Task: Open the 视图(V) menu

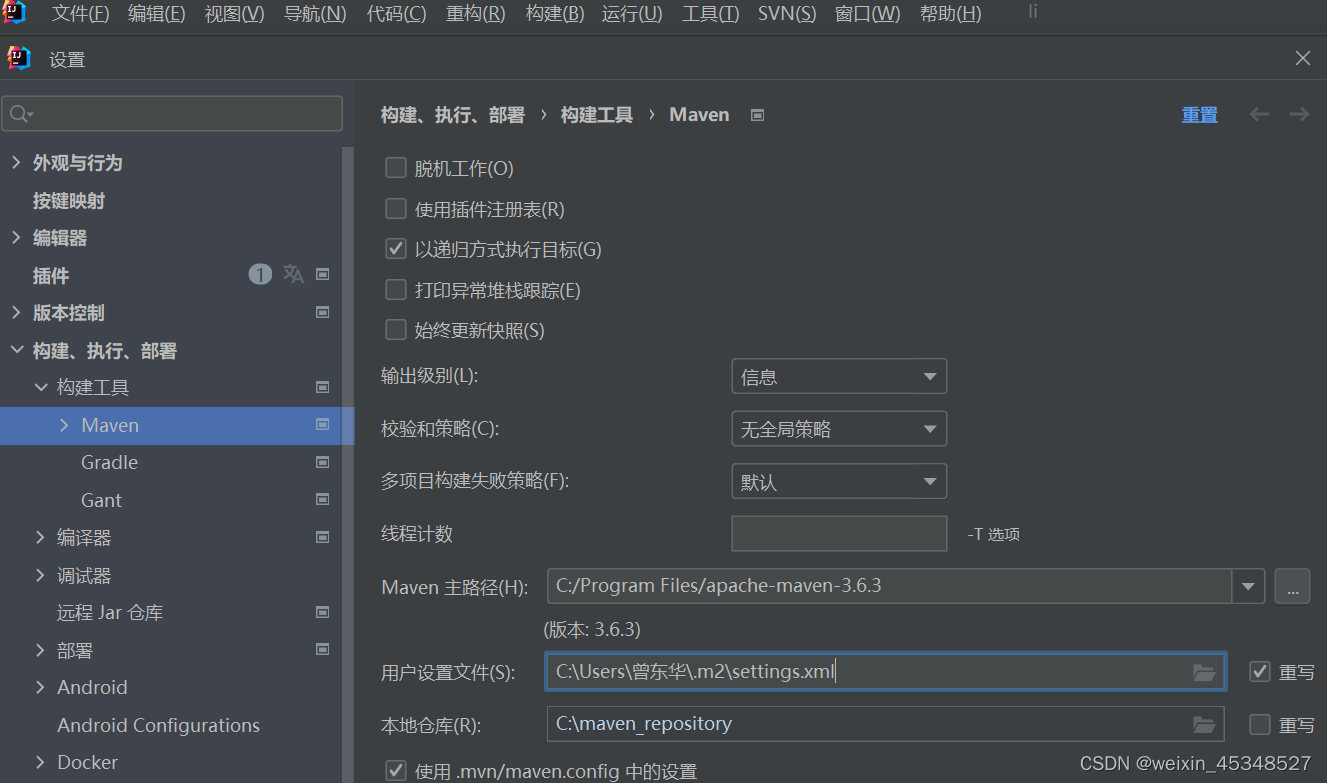Action: coord(235,14)
